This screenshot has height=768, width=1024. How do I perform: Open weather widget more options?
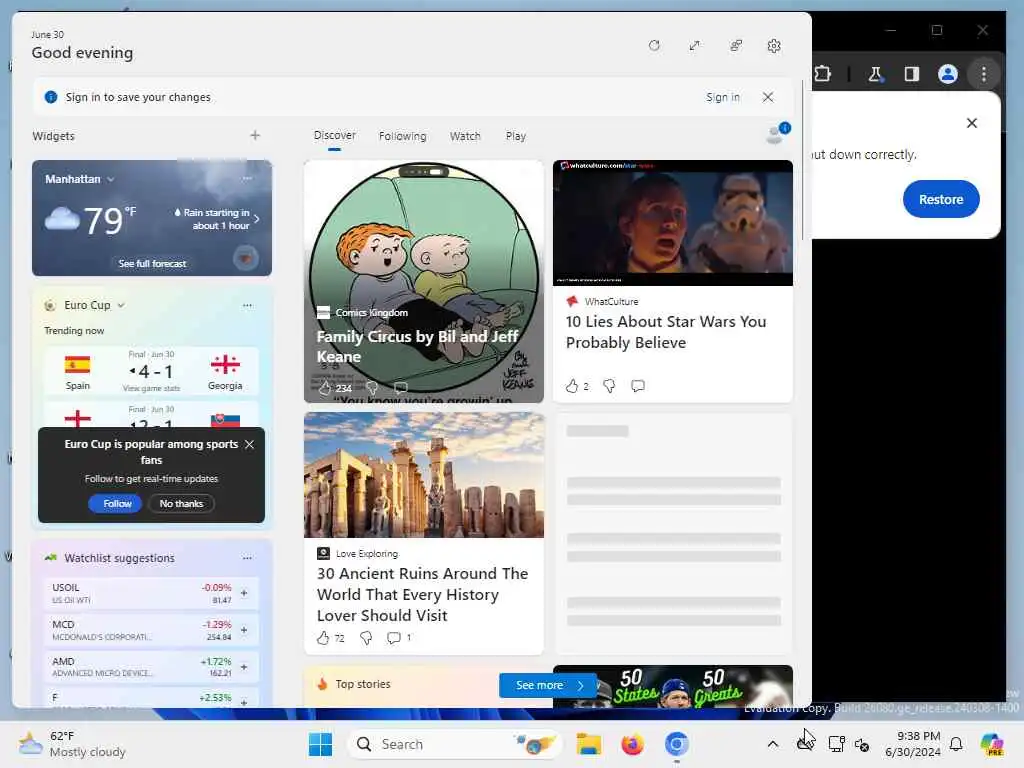pos(248,178)
